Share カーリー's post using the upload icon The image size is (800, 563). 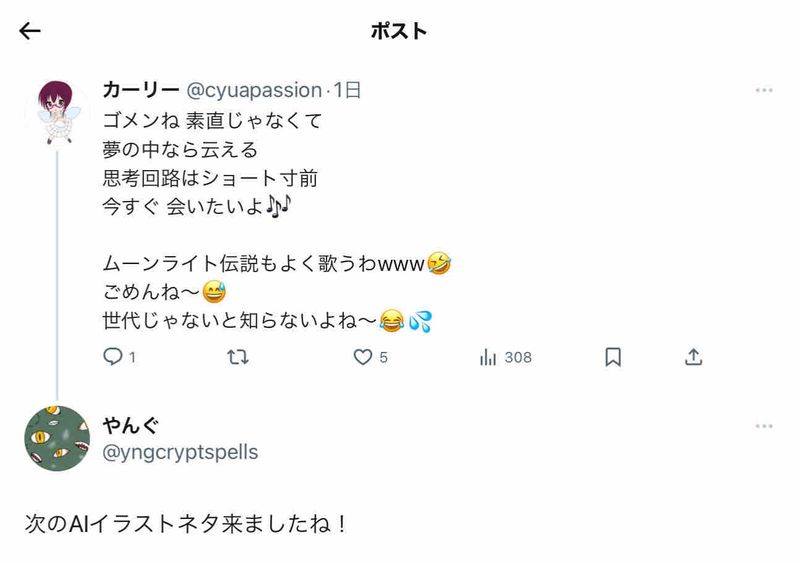pyautogui.click(x=694, y=357)
